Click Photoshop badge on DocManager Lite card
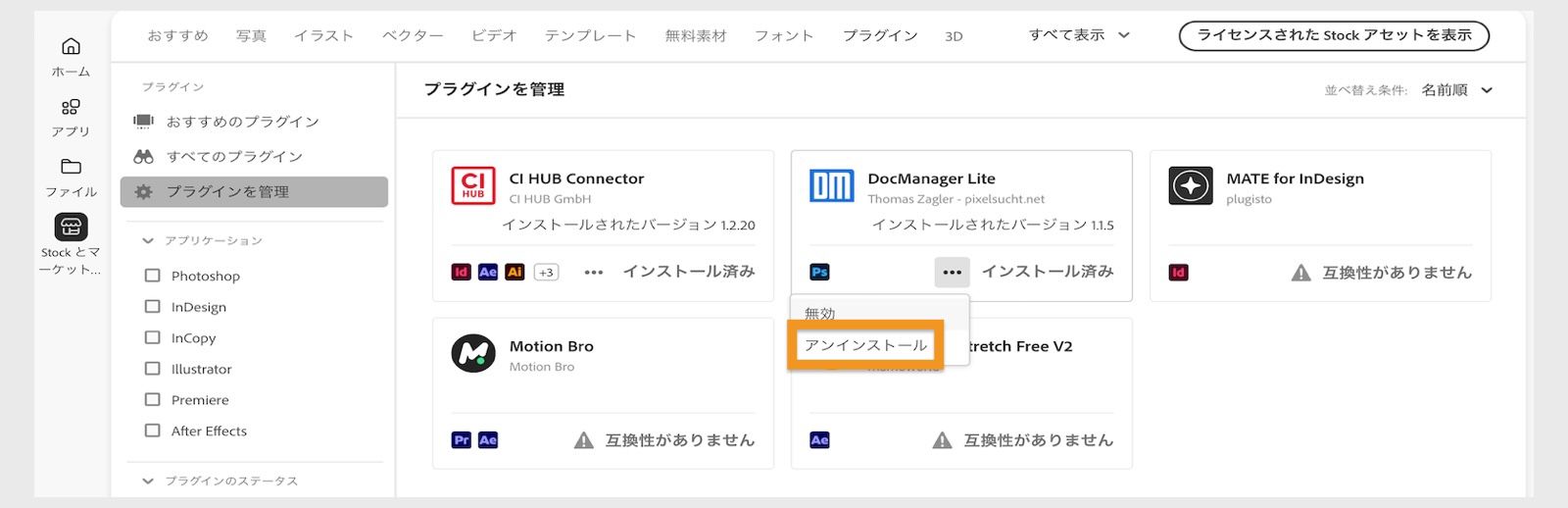 tap(820, 272)
